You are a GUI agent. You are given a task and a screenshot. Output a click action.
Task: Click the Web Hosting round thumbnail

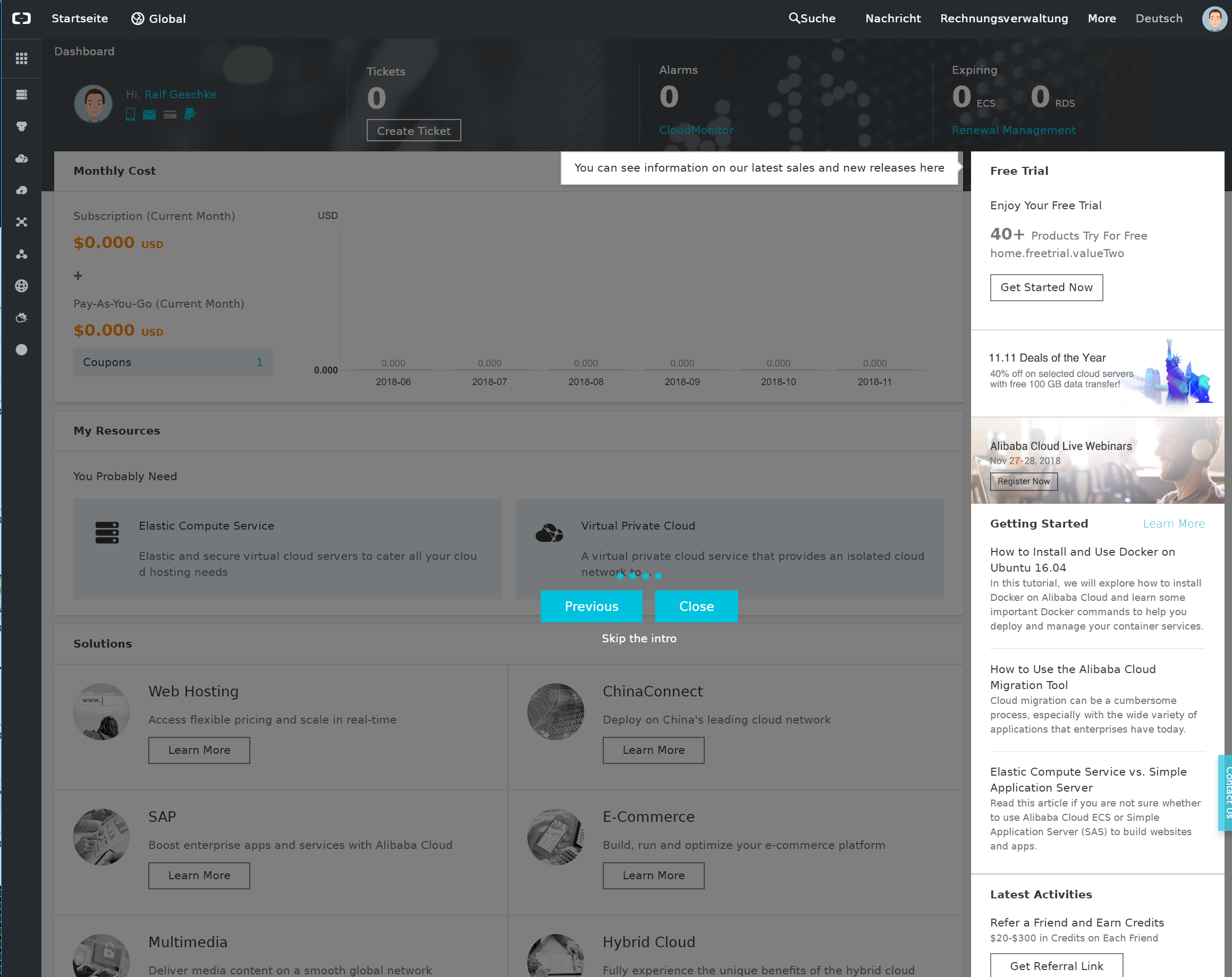click(x=101, y=711)
